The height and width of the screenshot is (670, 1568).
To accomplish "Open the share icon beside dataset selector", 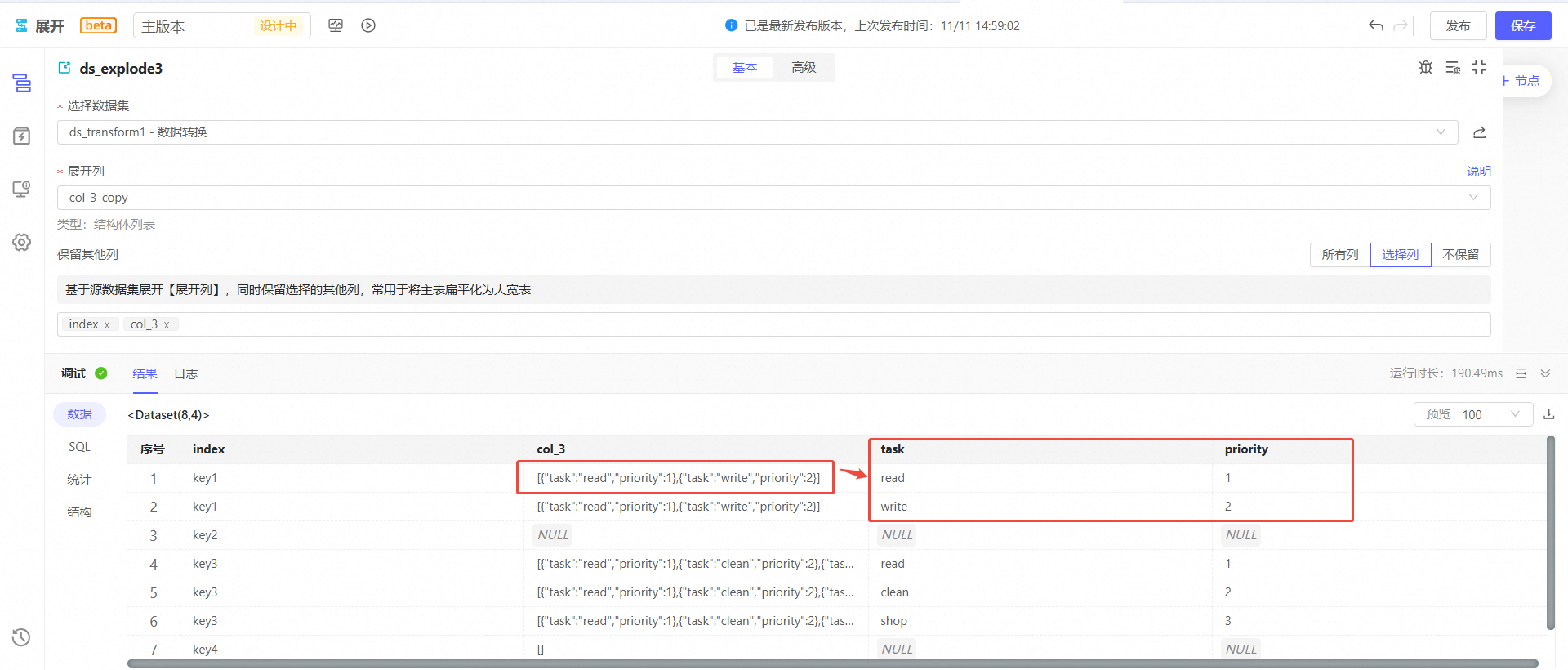I will [1479, 132].
